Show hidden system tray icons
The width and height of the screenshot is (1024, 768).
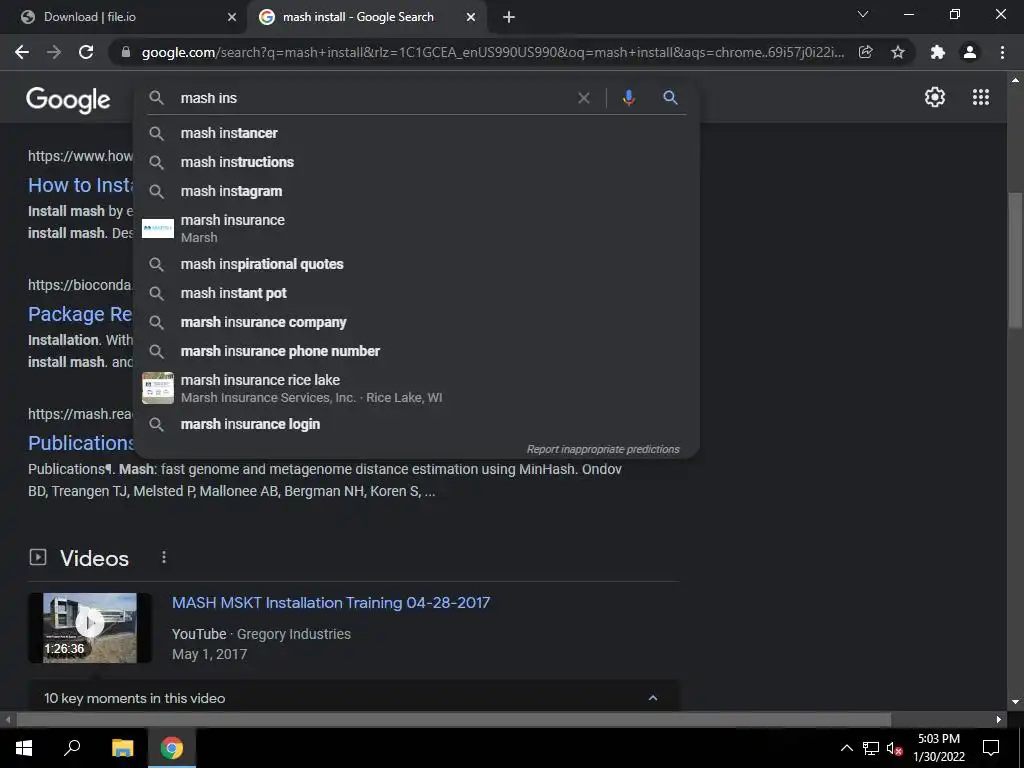click(846, 748)
